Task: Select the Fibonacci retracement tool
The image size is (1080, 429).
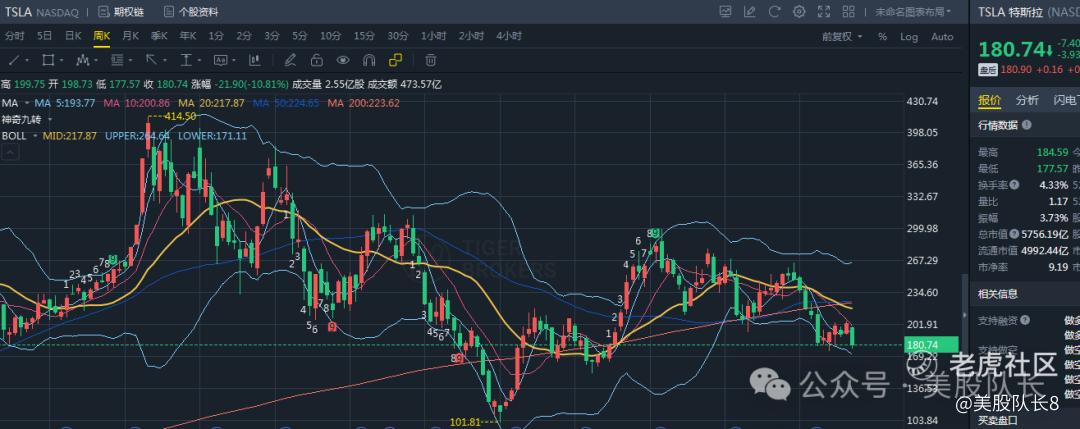Action: [117, 61]
